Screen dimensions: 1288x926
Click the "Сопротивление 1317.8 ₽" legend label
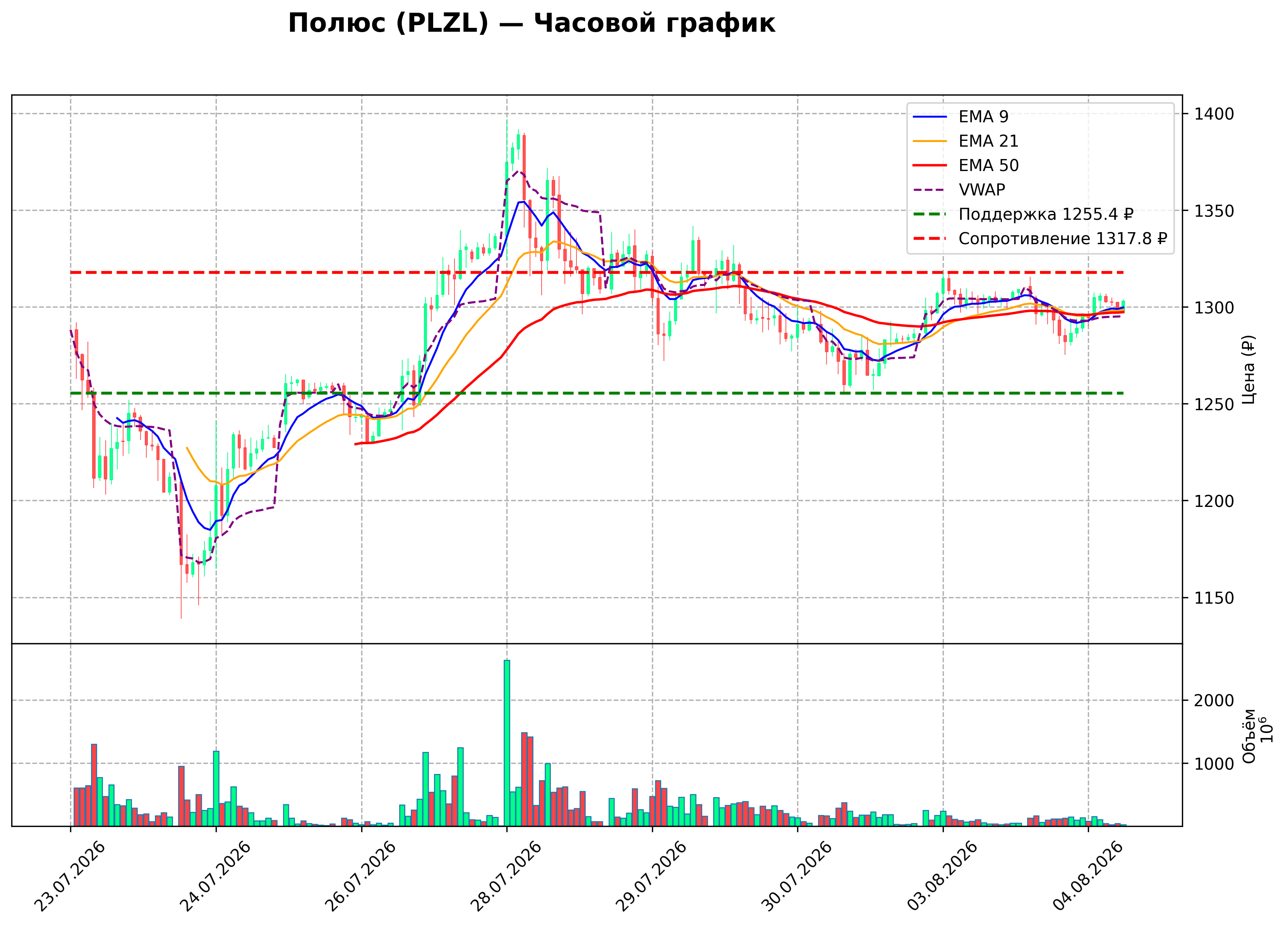pos(1063,238)
